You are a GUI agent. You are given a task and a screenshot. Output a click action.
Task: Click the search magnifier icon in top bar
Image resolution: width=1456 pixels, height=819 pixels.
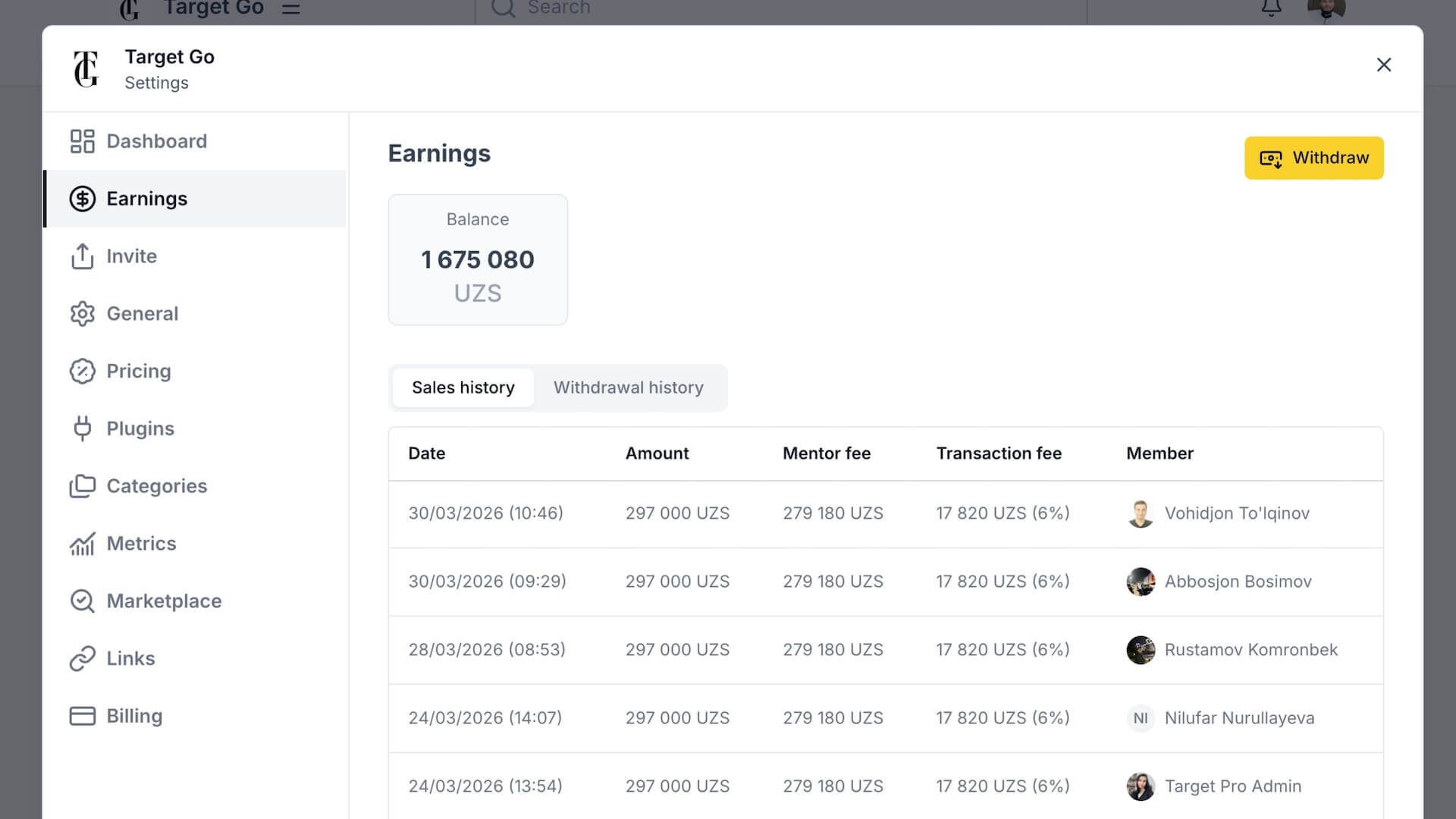(503, 8)
